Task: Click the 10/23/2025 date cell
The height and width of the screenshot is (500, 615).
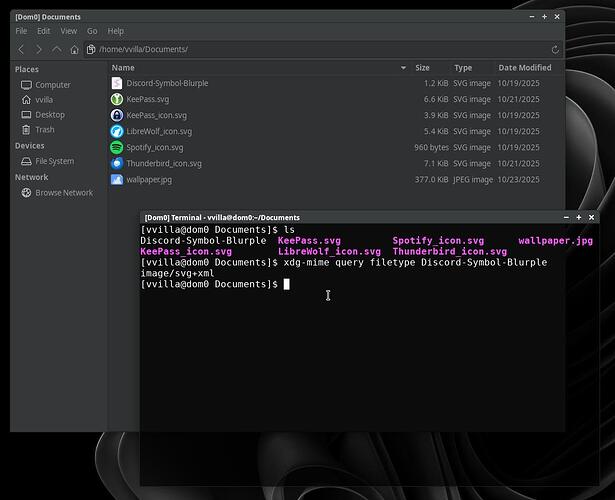Action: click(x=518, y=180)
